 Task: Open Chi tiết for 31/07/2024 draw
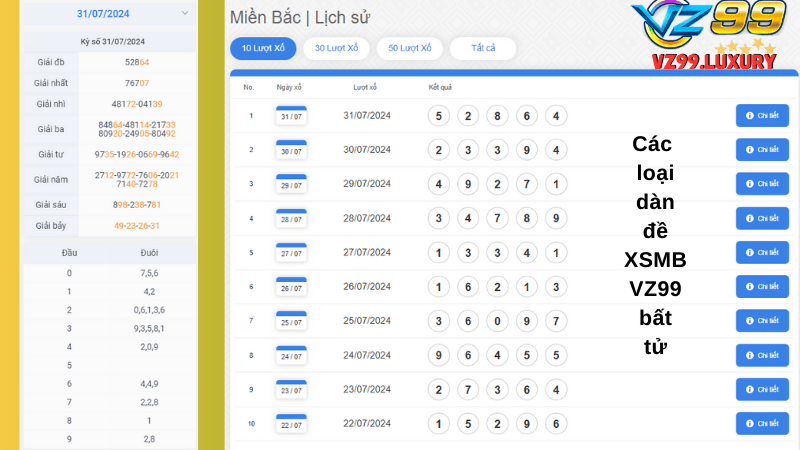tap(762, 115)
